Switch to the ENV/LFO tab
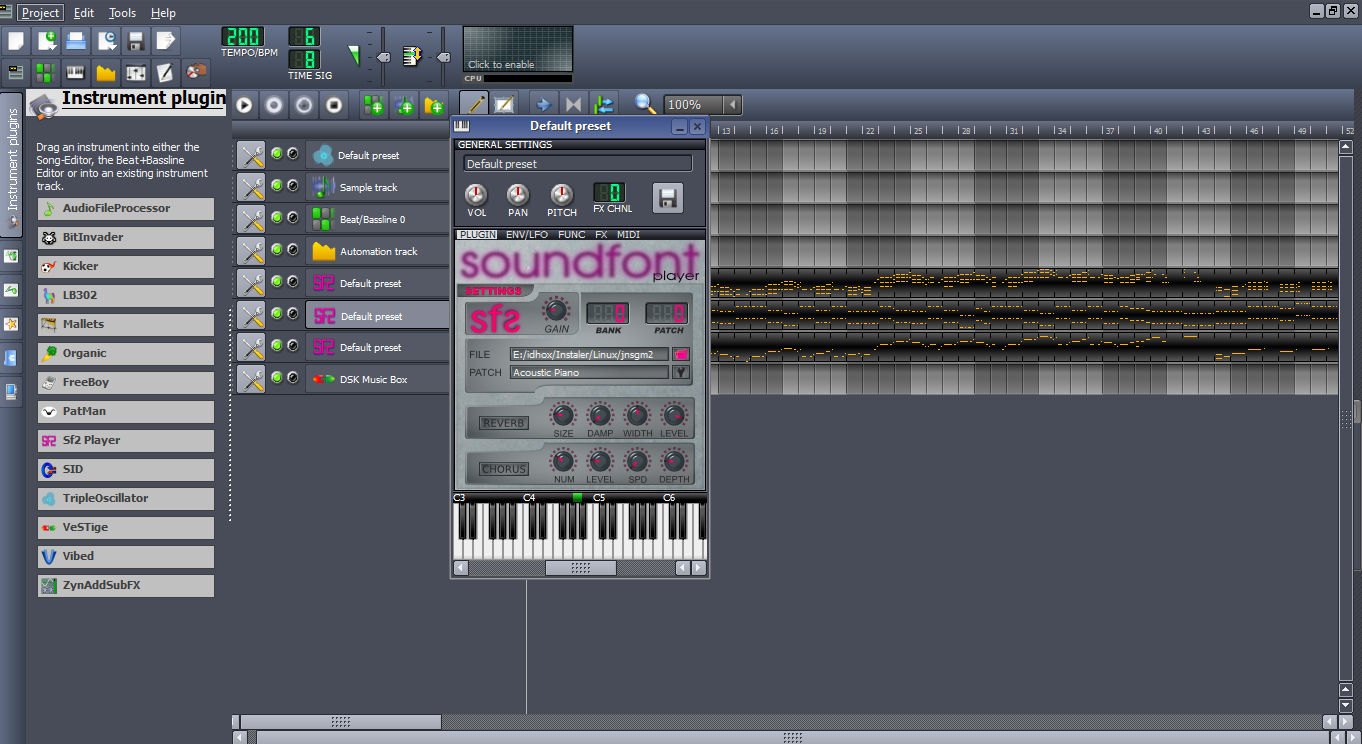Viewport: 1362px width, 744px height. (527, 235)
